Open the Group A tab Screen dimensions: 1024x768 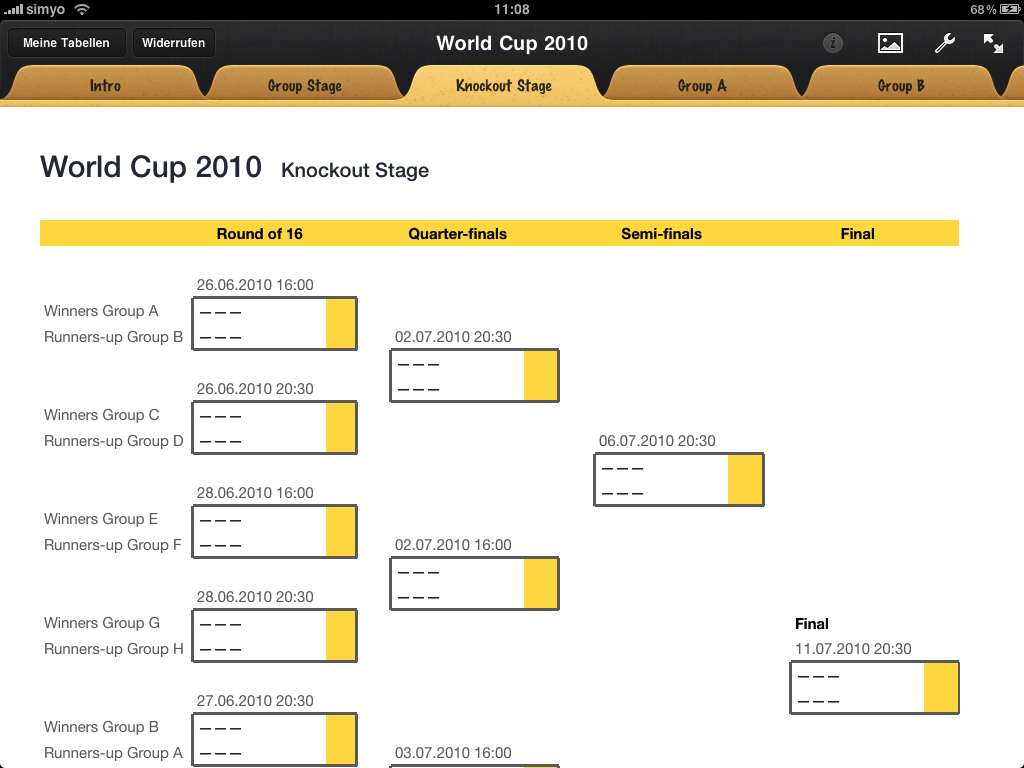pos(702,86)
